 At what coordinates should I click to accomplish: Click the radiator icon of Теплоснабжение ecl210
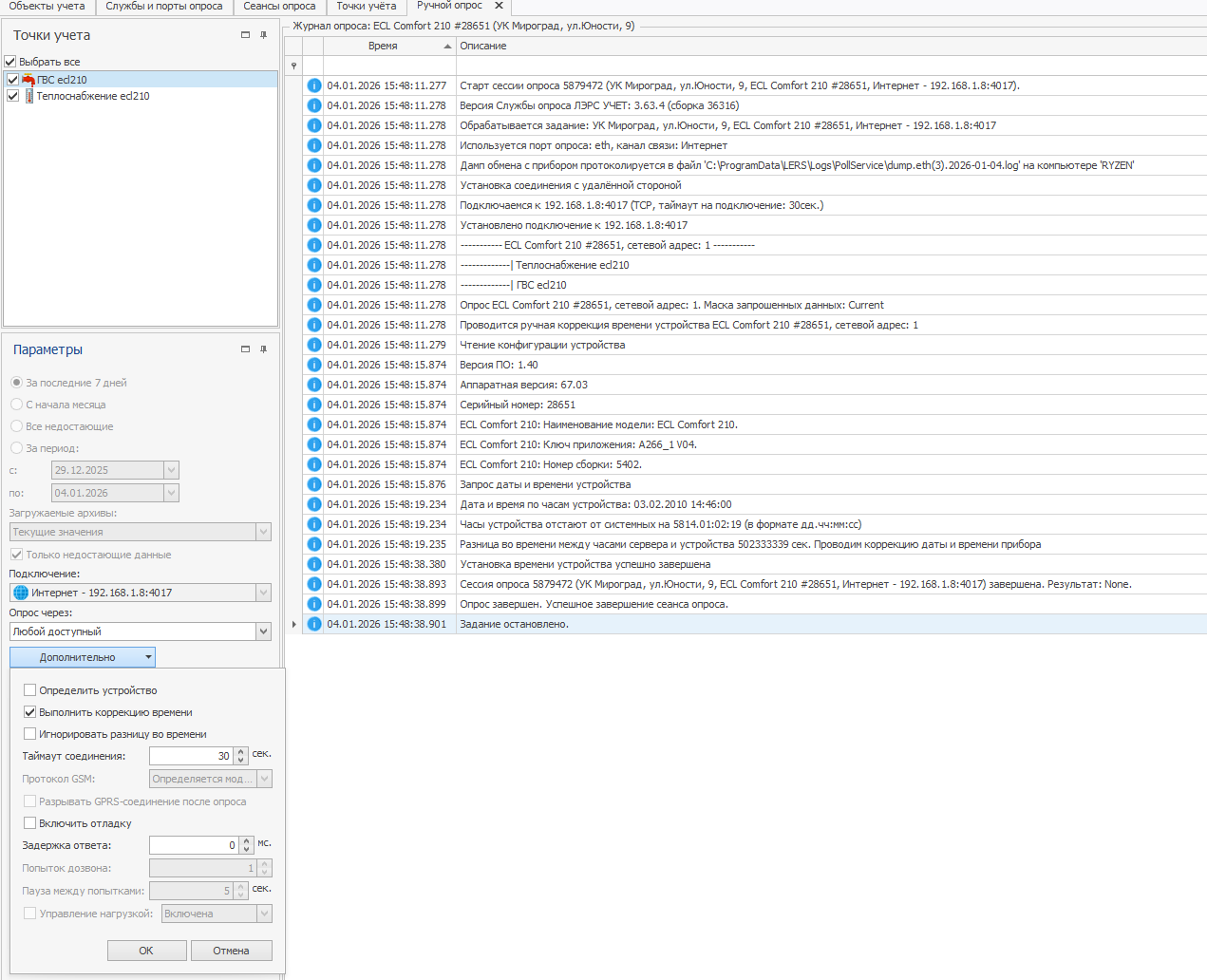[x=28, y=96]
